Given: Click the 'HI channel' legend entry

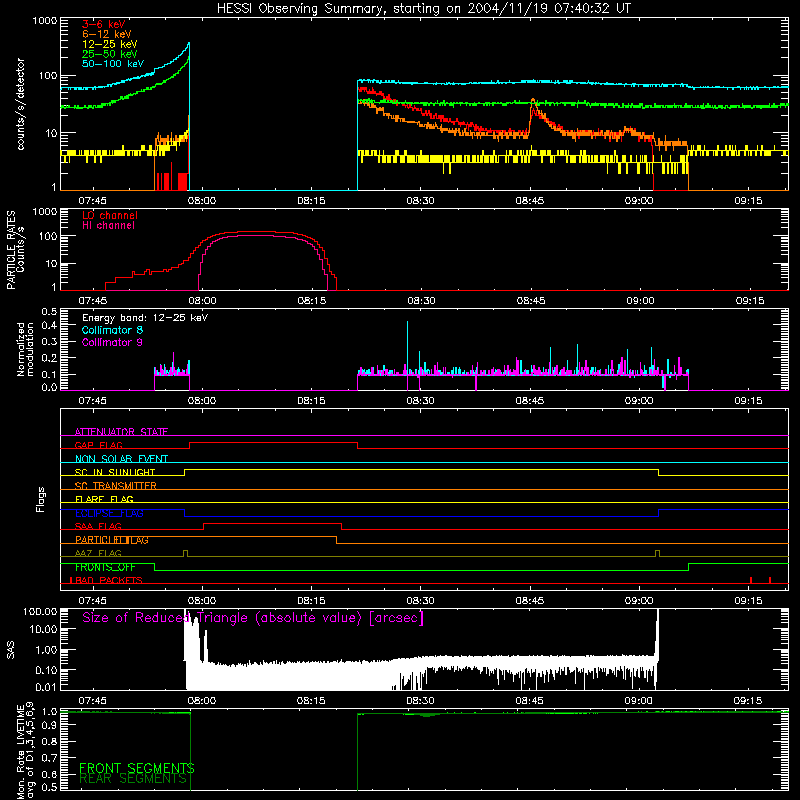Looking at the screenshot, I should pyautogui.click(x=108, y=225).
